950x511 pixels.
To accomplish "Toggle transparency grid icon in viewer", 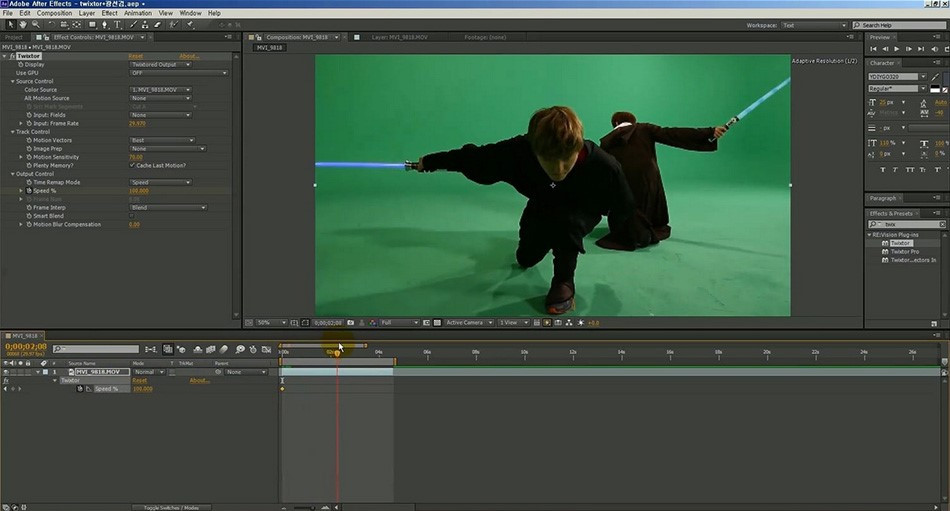I will tap(437, 322).
